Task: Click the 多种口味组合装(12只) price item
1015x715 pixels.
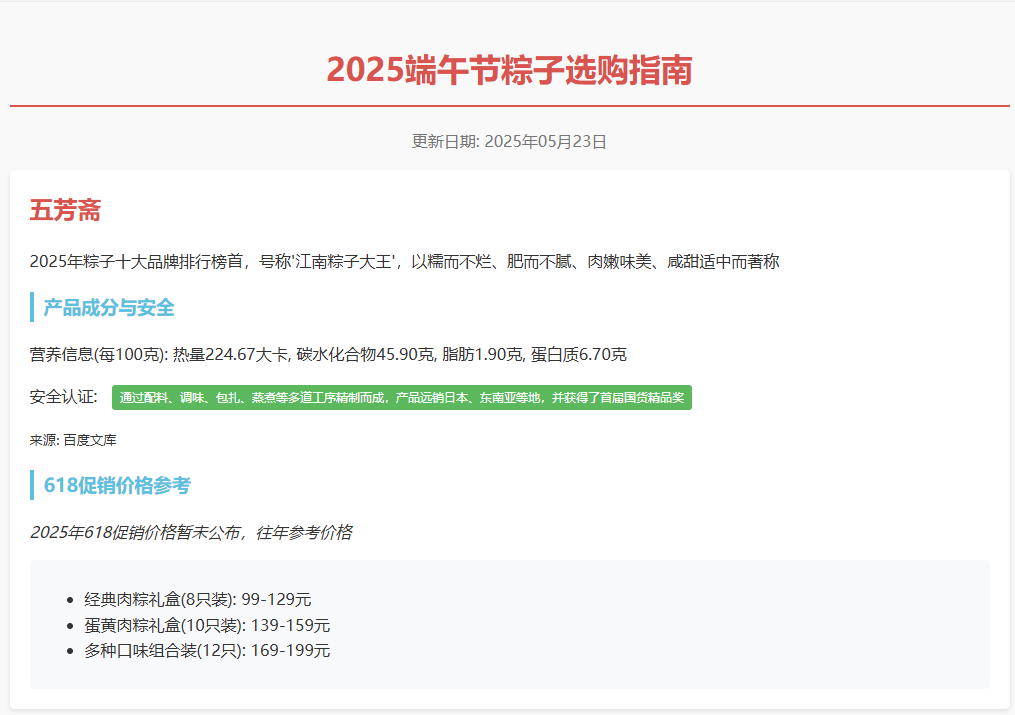Action: [x=207, y=650]
